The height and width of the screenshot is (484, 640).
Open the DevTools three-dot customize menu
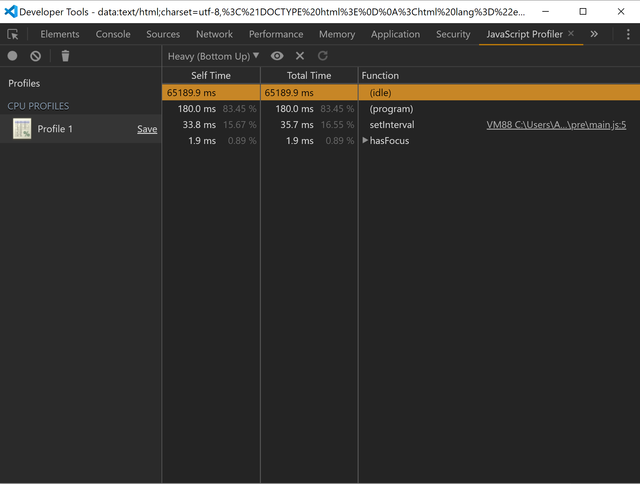click(628, 34)
